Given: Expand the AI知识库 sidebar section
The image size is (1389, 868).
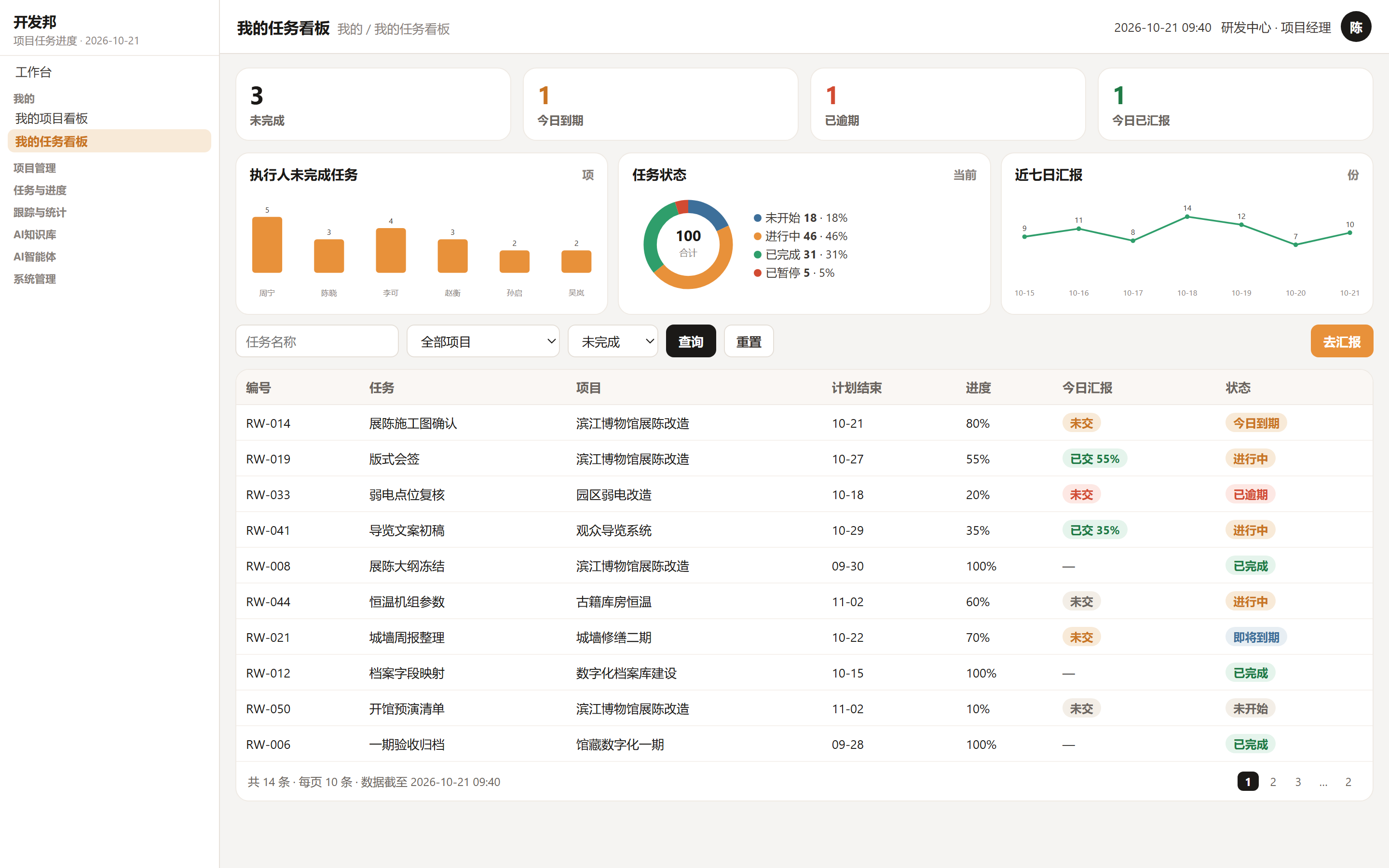Looking at the screenshot, I should pyautogui.click(x=34, y=234).
